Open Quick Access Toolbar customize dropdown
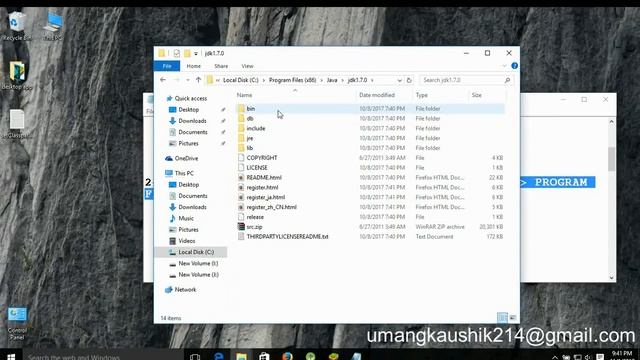The width and height of the screenshot is (640, 360). (x=196, y=53)
